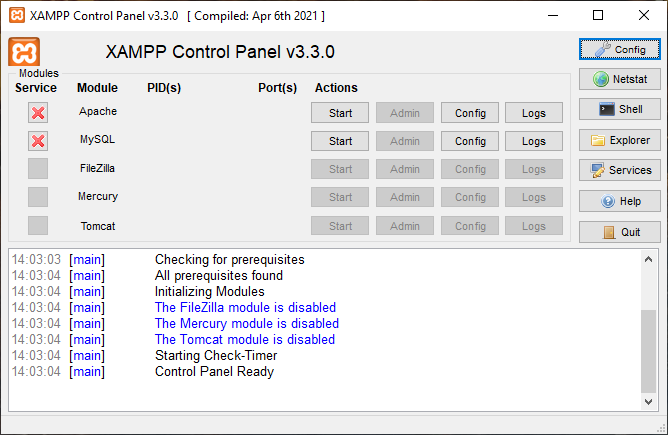668x435 pixels.
Task: Open Config with the wrench icon
Action: 619,49
